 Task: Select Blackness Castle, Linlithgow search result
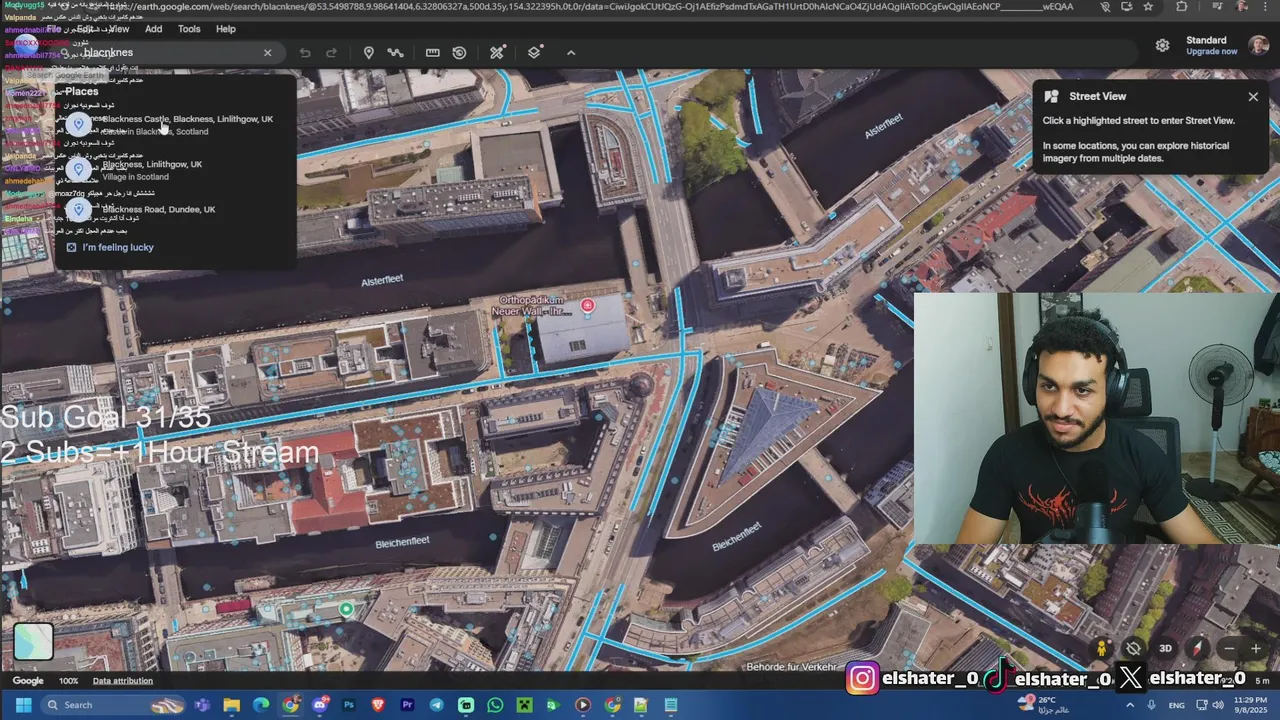pos(176,125)
